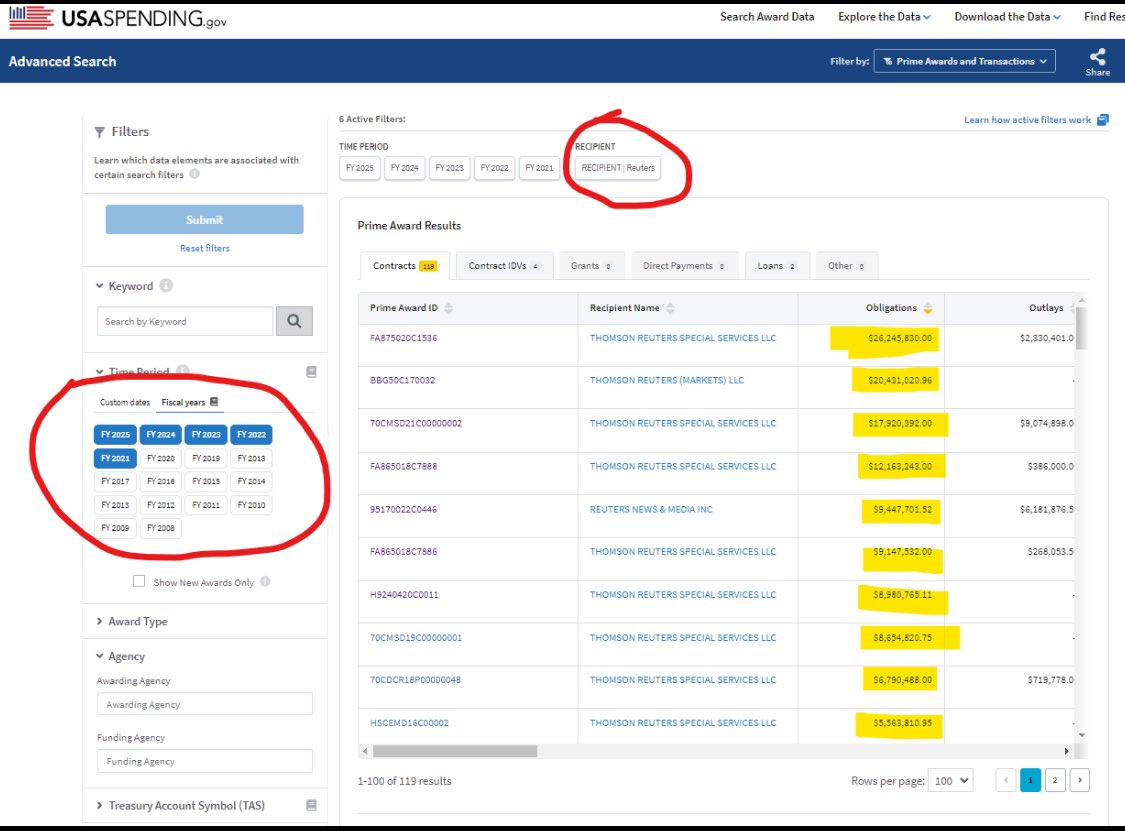The image size is (1125, 831).
Task: Select FY 2019 fiscal year filter
Action: click(206, 458)
